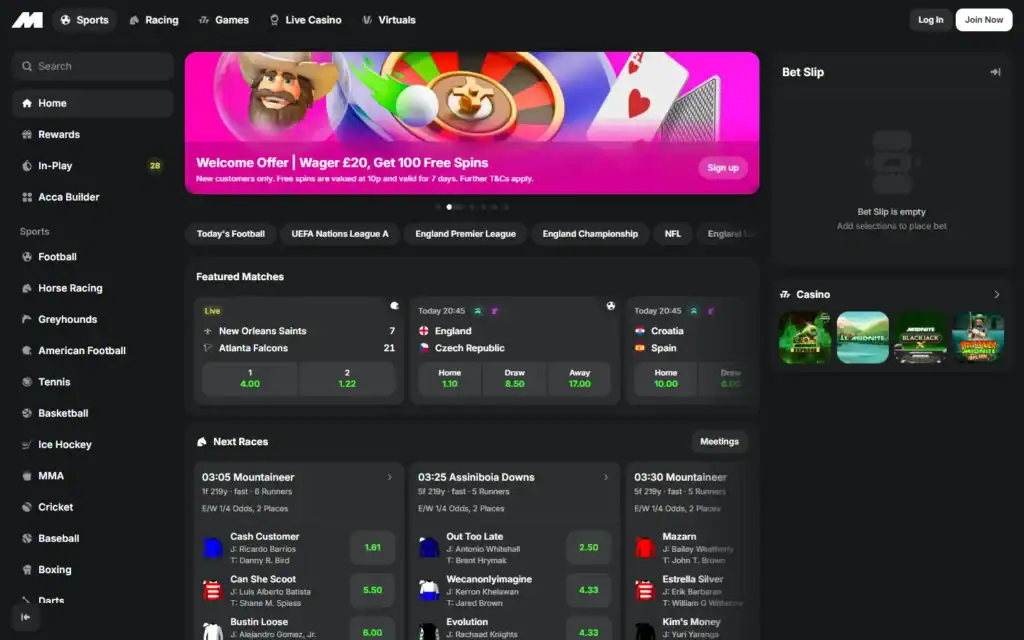Select the Home house icon in sidebar
The width and height of the screenshot is (1024, 640).
tap(27, 103)
